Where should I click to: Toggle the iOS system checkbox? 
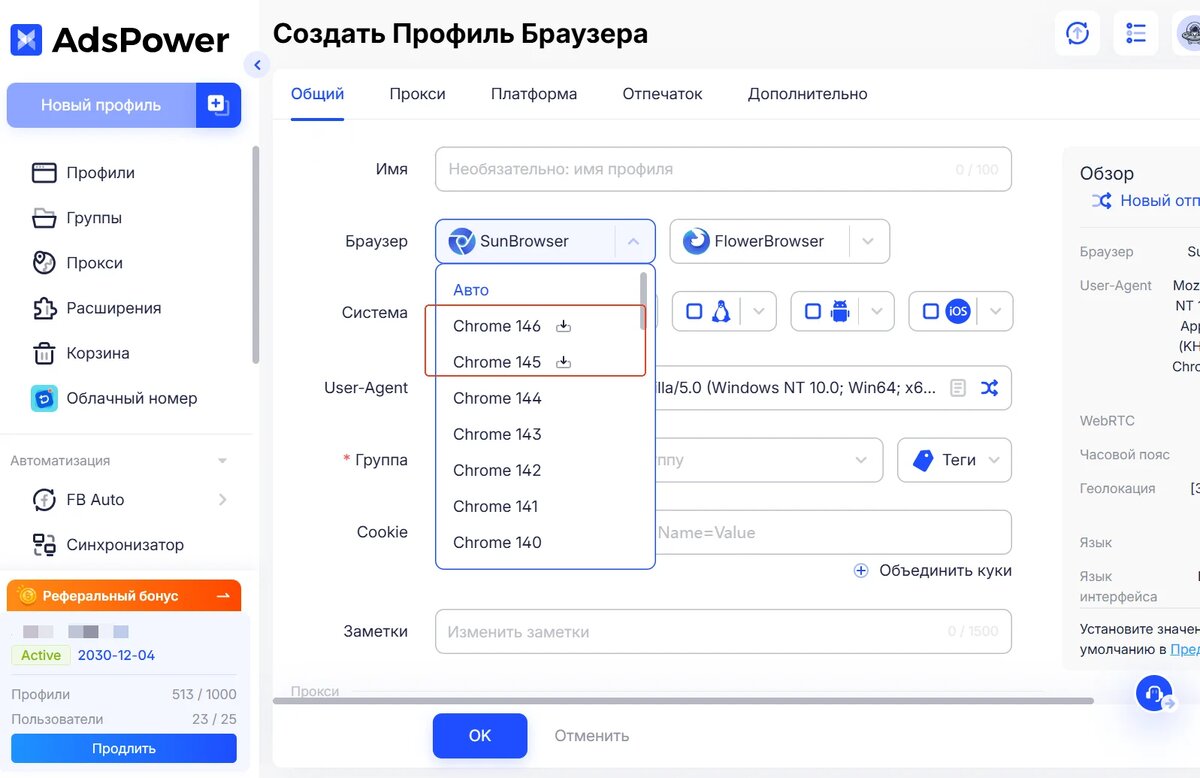click(930, 312)
